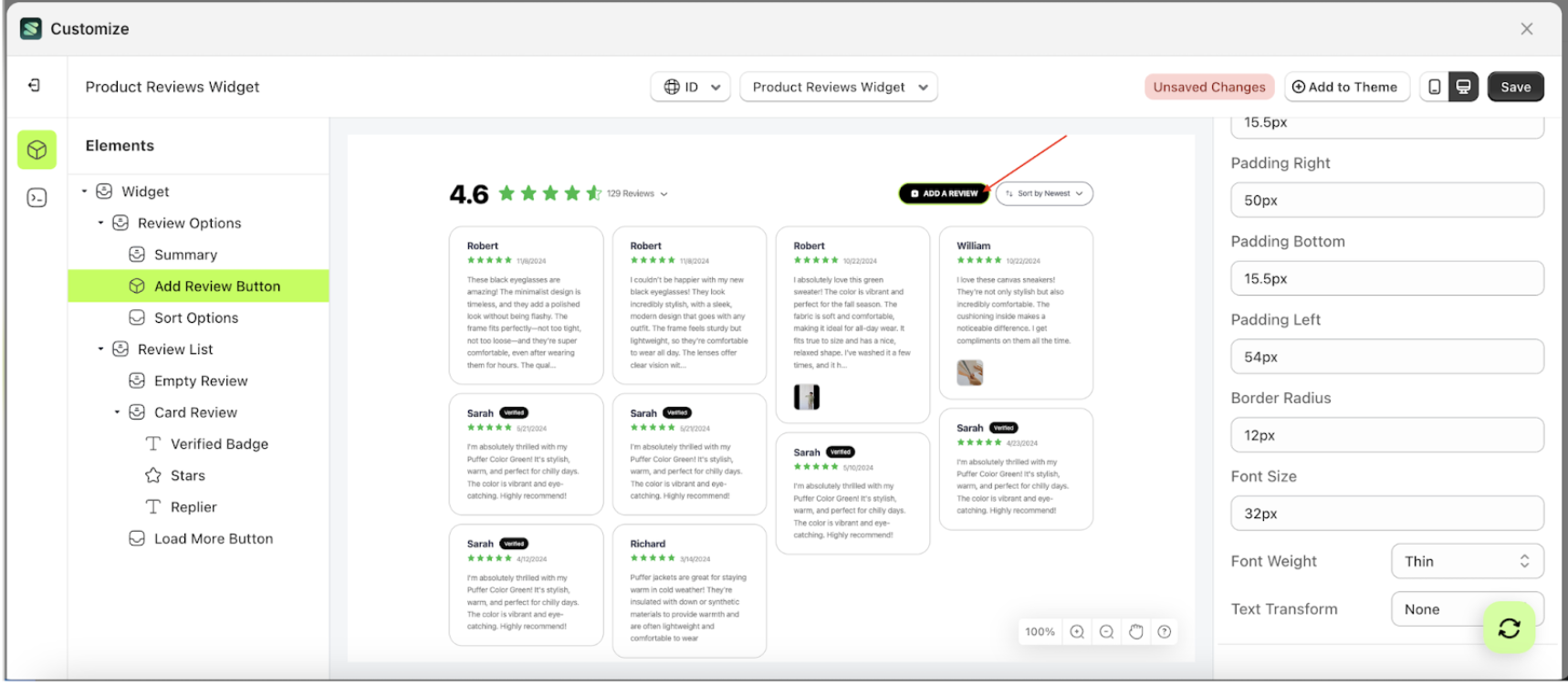Open the code console sidebar icon
1568x686 pixels.
(37, 198)
